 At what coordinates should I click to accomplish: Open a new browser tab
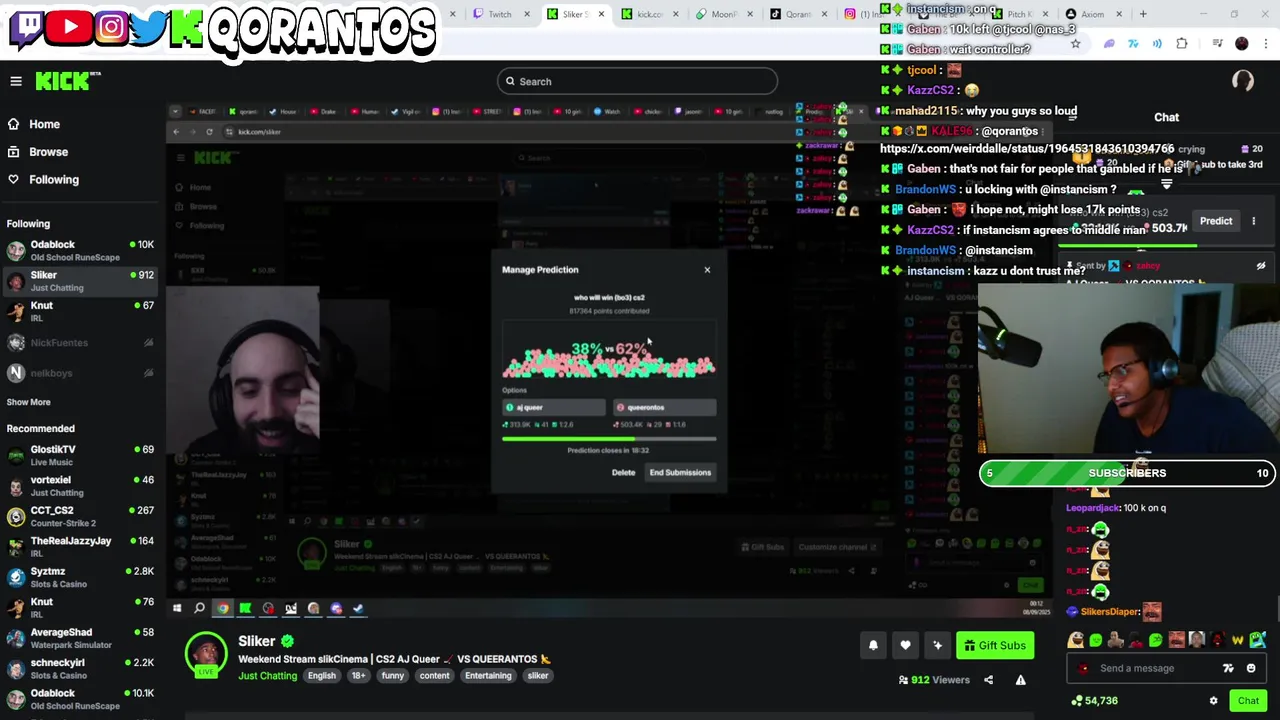click(x=1143, y=14)
